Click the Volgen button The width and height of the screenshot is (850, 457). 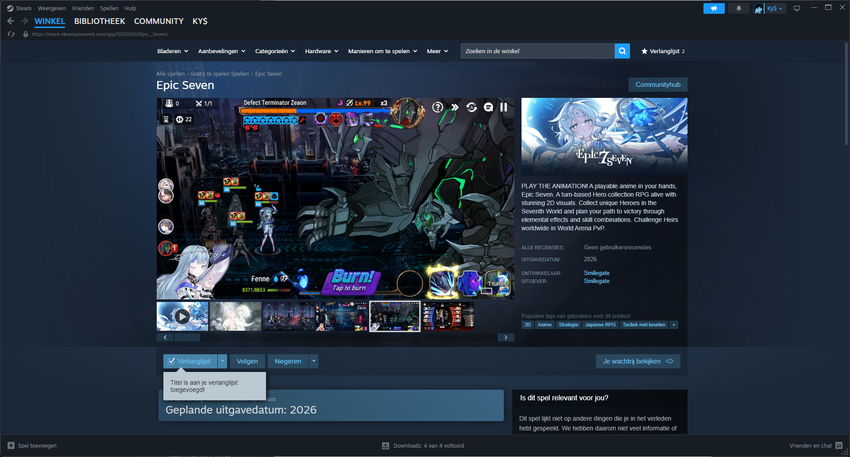pos(247,361)
